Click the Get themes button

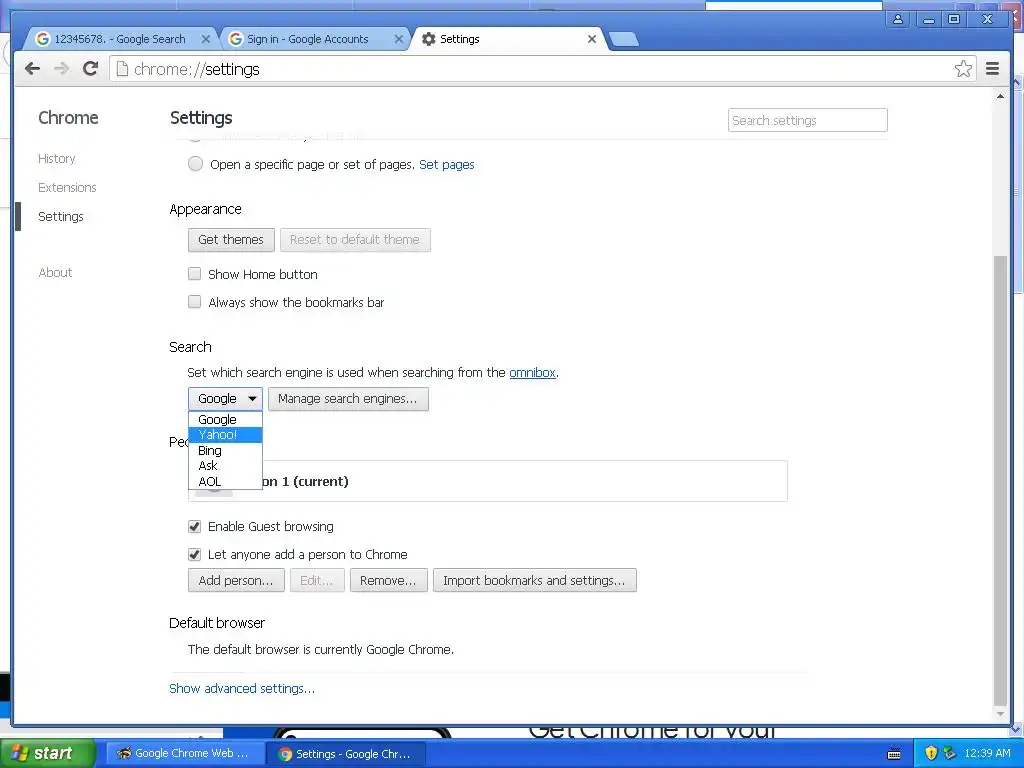point(231,240)
